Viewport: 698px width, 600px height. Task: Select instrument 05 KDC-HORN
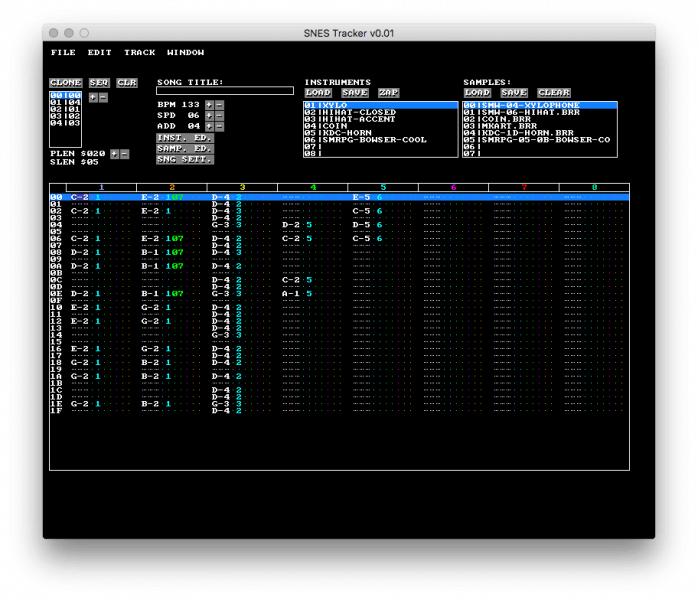pyautogui.click(x=381, y=133)
